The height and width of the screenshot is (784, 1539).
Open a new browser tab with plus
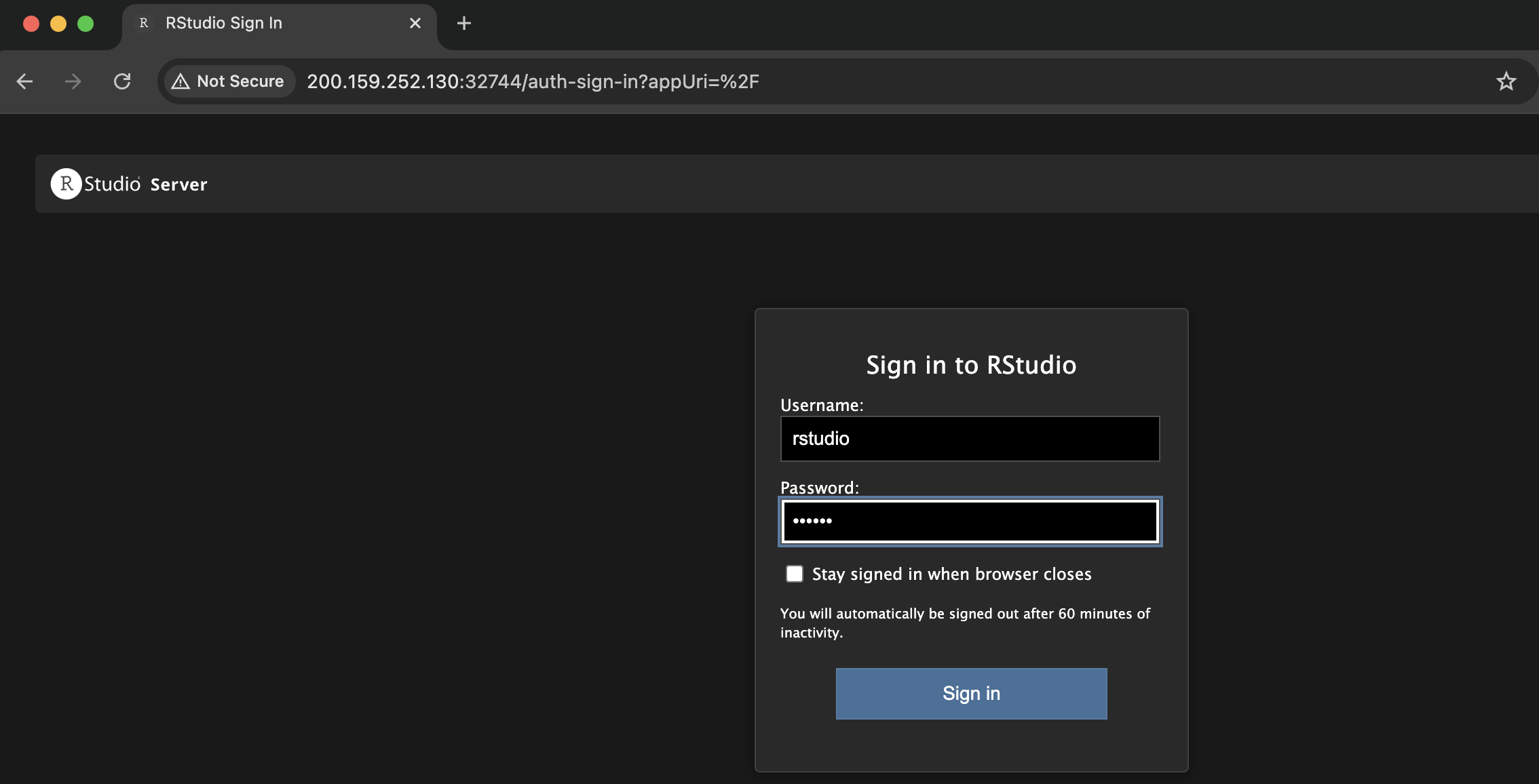coord(464,24)
